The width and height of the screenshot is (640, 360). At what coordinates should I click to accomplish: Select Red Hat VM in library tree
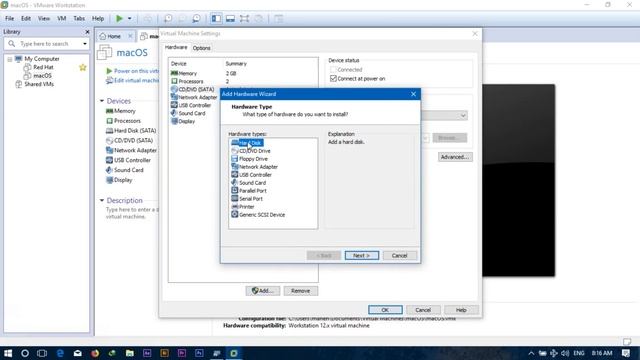(x=43, y=67)
